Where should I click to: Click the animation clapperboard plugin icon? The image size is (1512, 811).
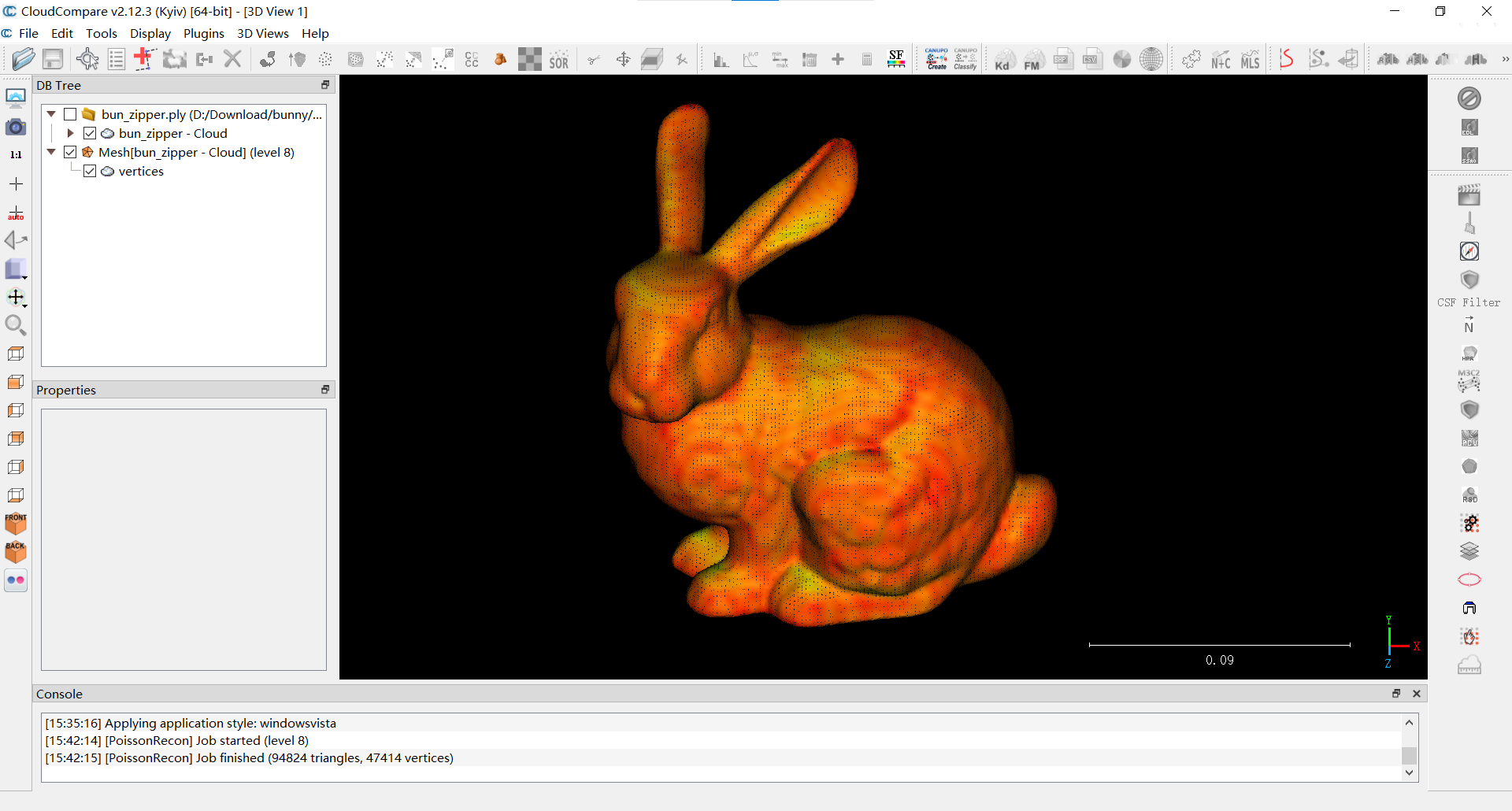click(1469, 194)
